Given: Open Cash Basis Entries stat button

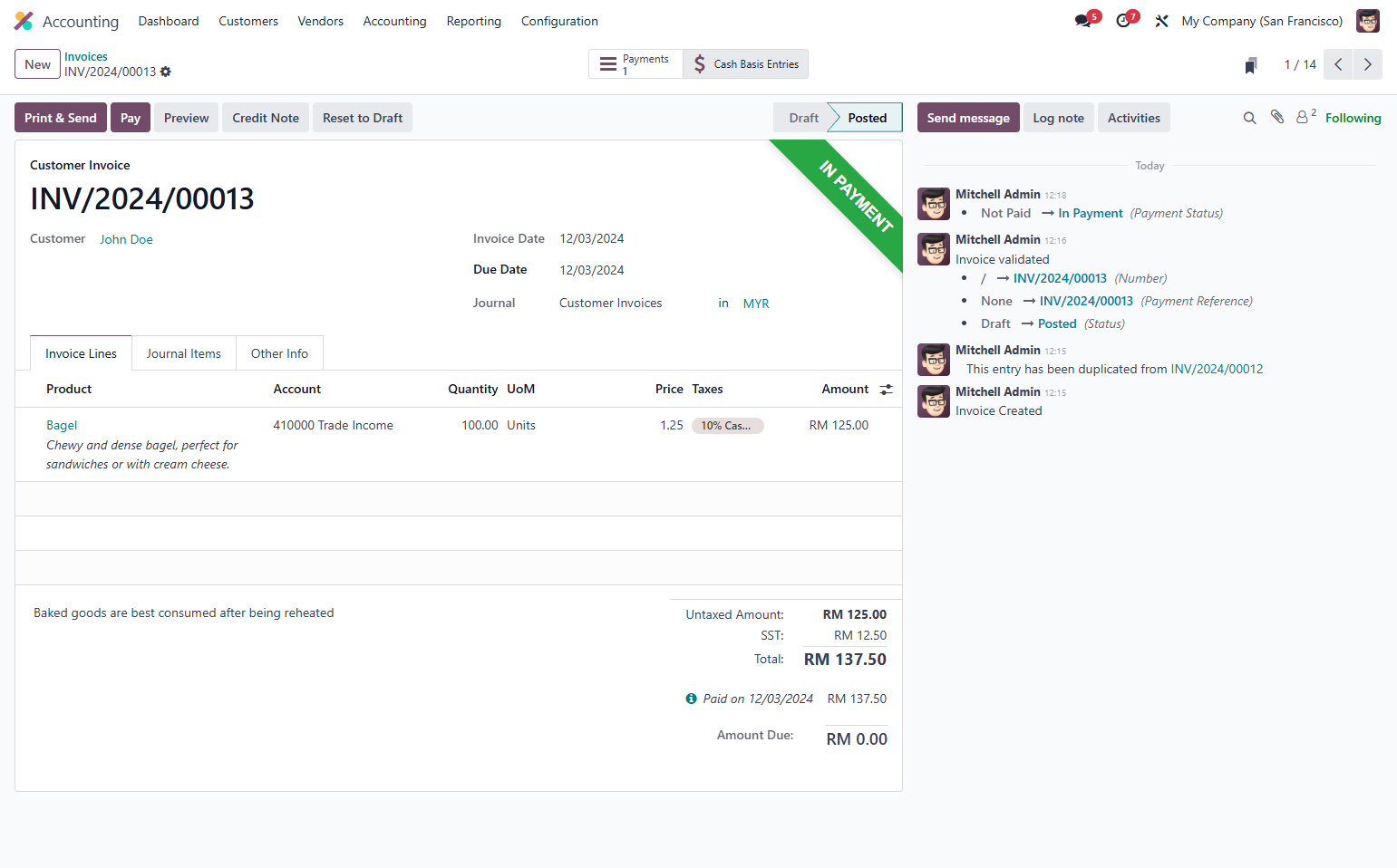Looking at the screenshot, I should click(746, 64).
